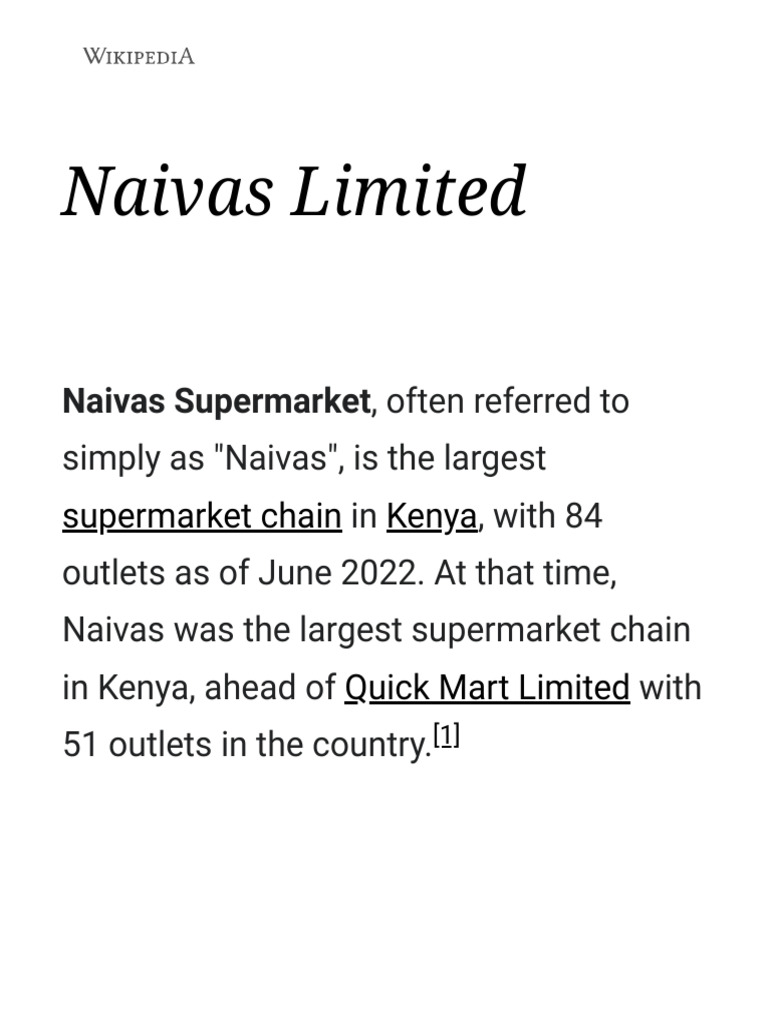Open the 'supermarket chain' link
This screenshot has height=1024, width=768.
202,516
